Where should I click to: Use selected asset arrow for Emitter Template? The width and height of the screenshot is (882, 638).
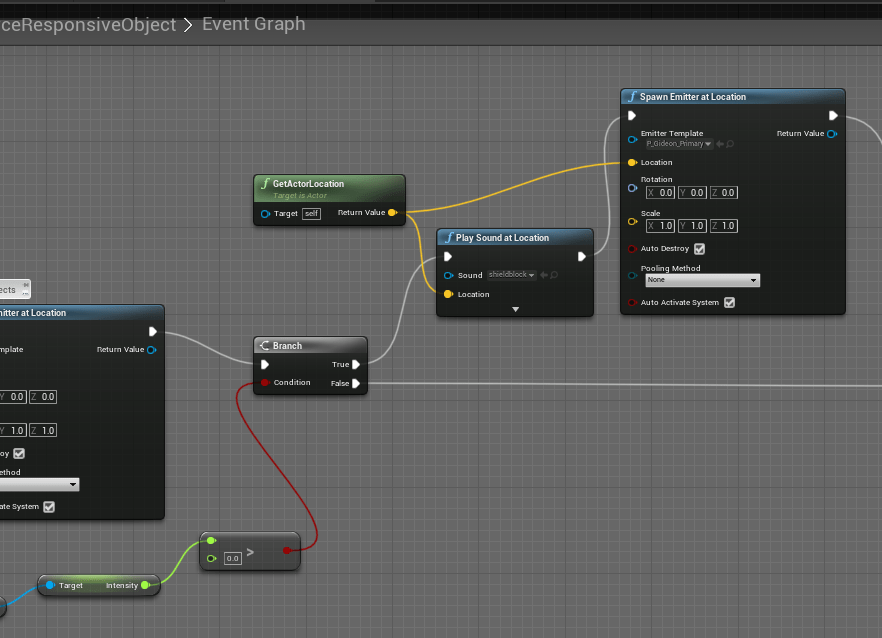[720, 144]
